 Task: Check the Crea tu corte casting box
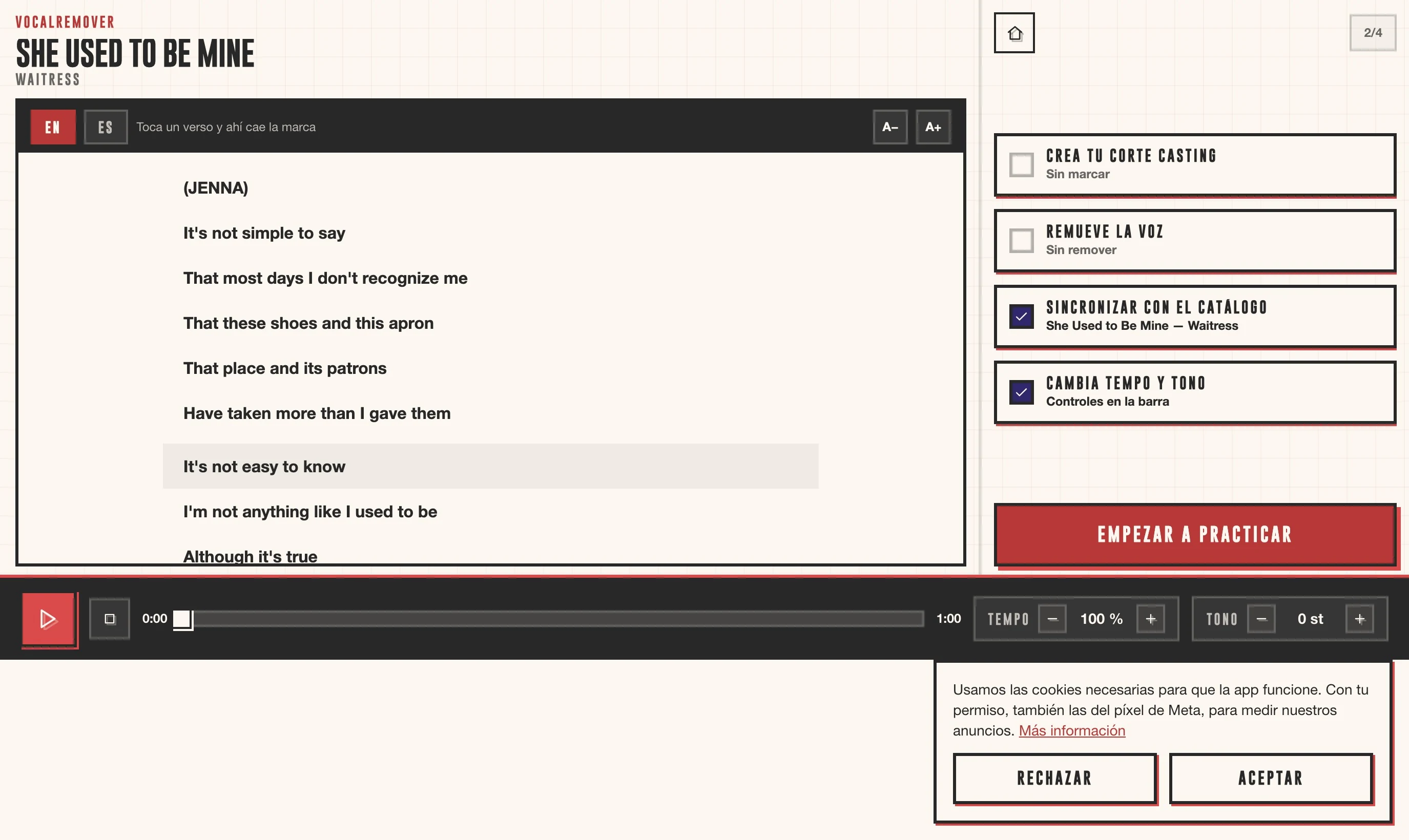click(1021, 165)
